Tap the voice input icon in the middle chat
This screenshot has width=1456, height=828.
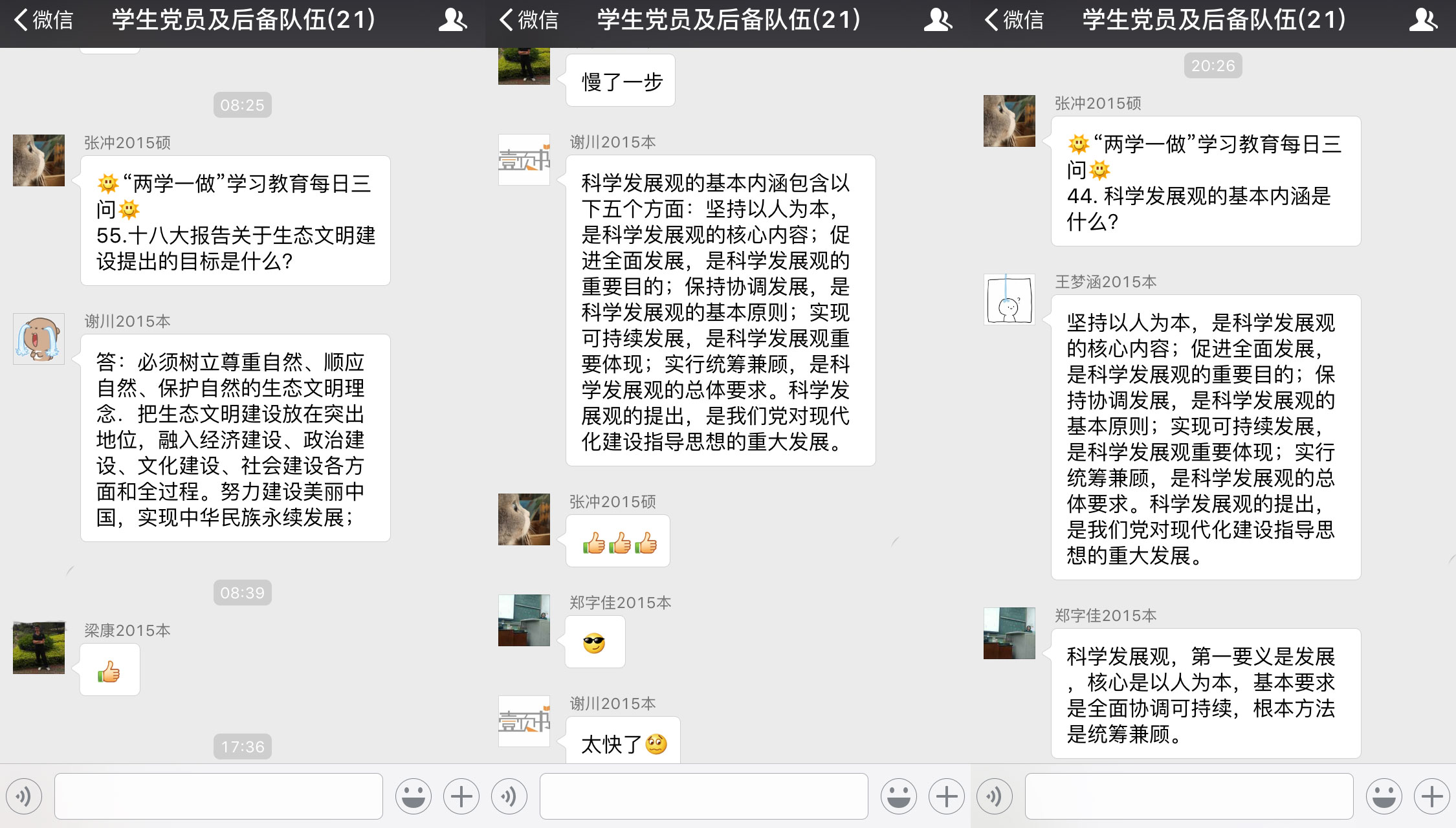pyautogui.click(x=509, y=796)
